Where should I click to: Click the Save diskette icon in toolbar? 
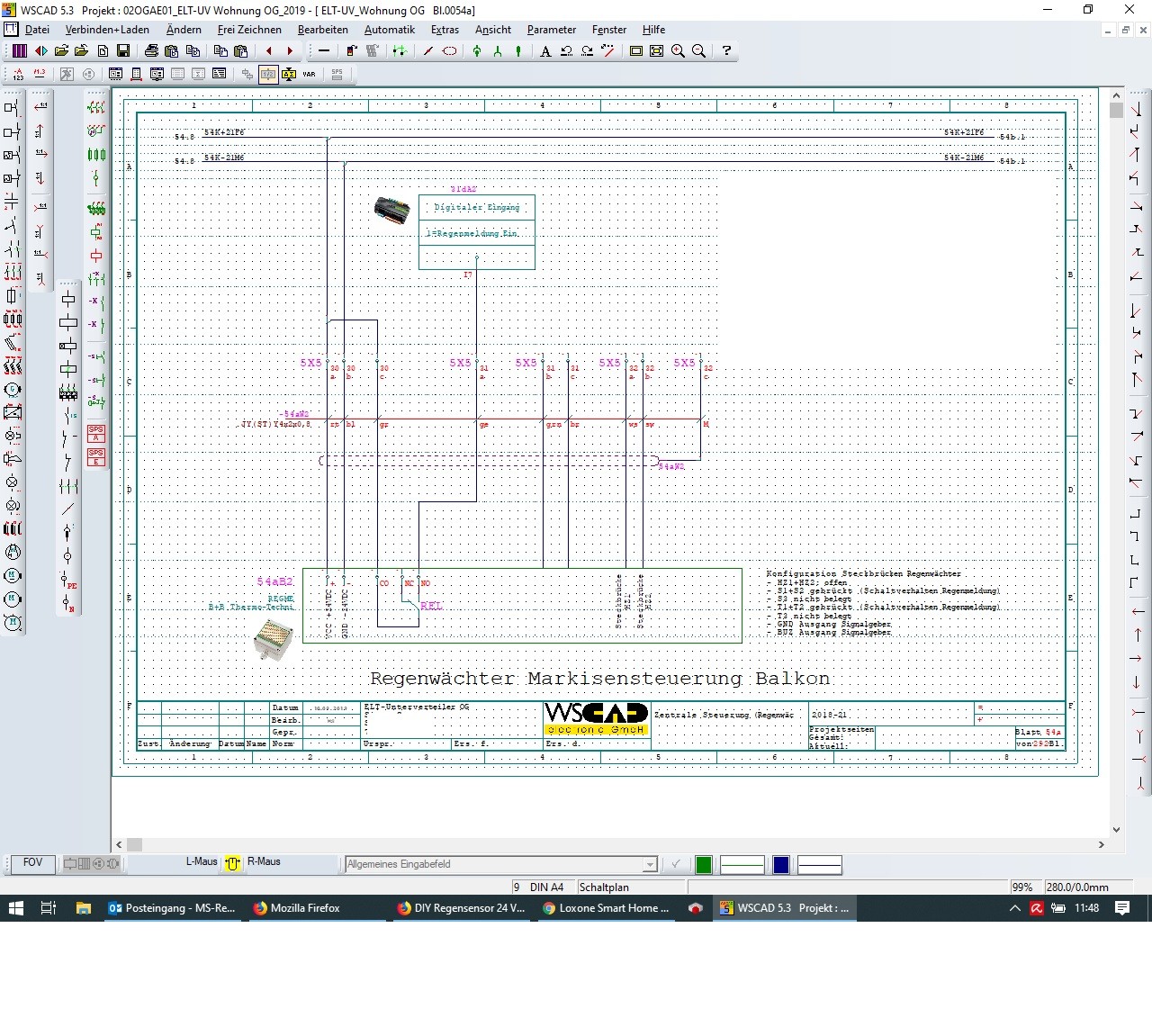[123, 51]
